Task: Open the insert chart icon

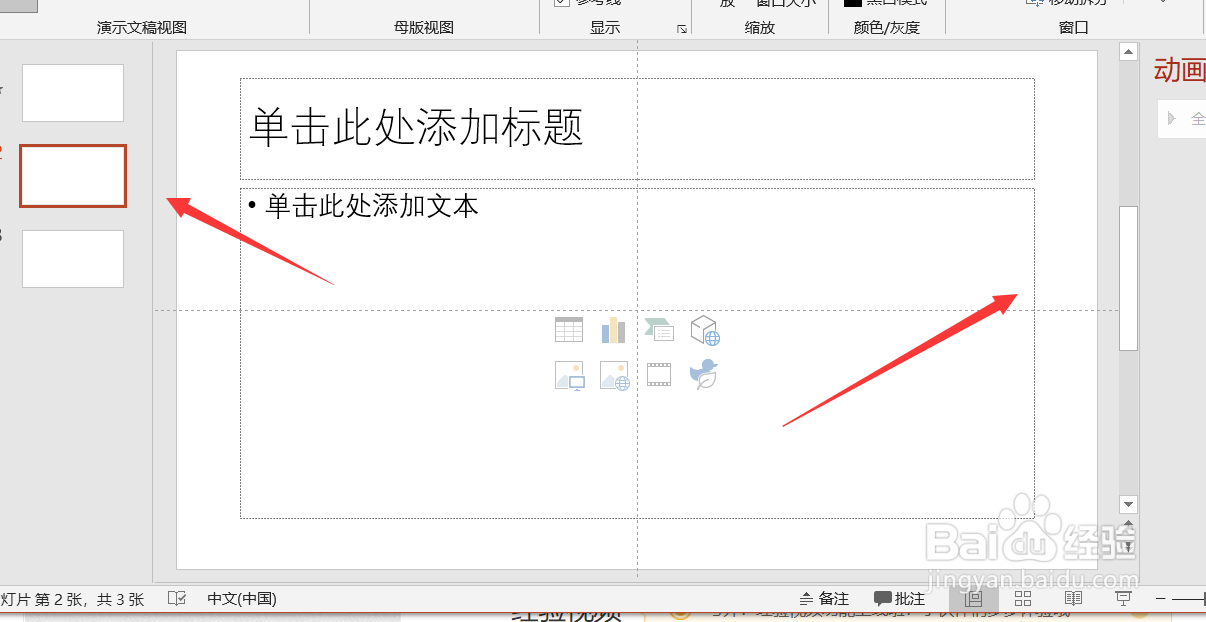Action: click(613, 329)
